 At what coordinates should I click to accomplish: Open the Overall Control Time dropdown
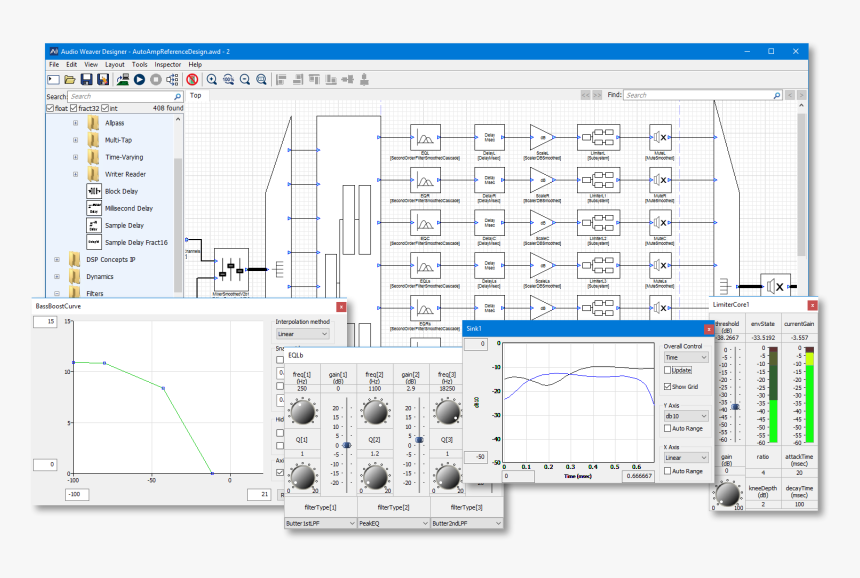(x=687, y=356)
